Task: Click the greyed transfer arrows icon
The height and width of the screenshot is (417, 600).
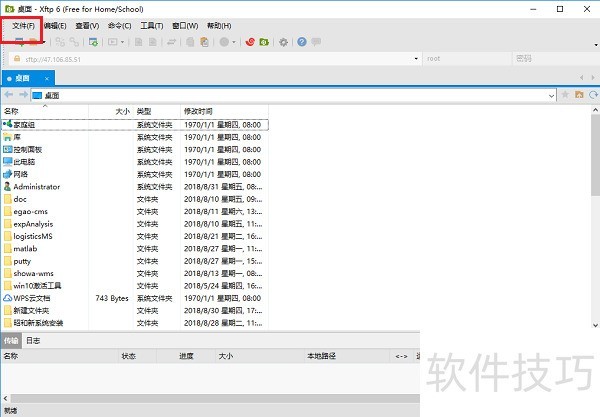Action: [x=171, y=42]
